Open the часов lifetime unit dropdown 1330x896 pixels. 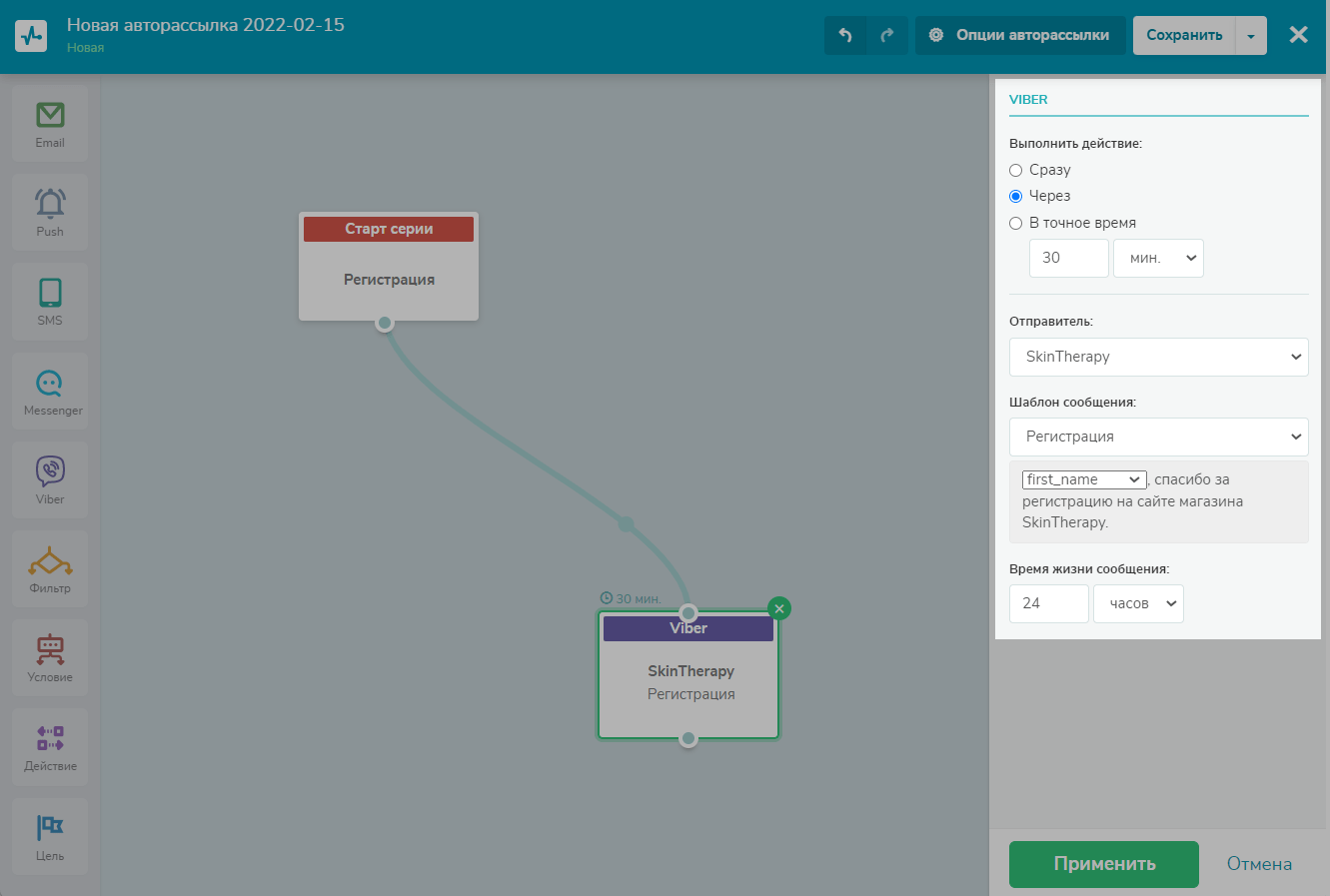coord(1138,603)
